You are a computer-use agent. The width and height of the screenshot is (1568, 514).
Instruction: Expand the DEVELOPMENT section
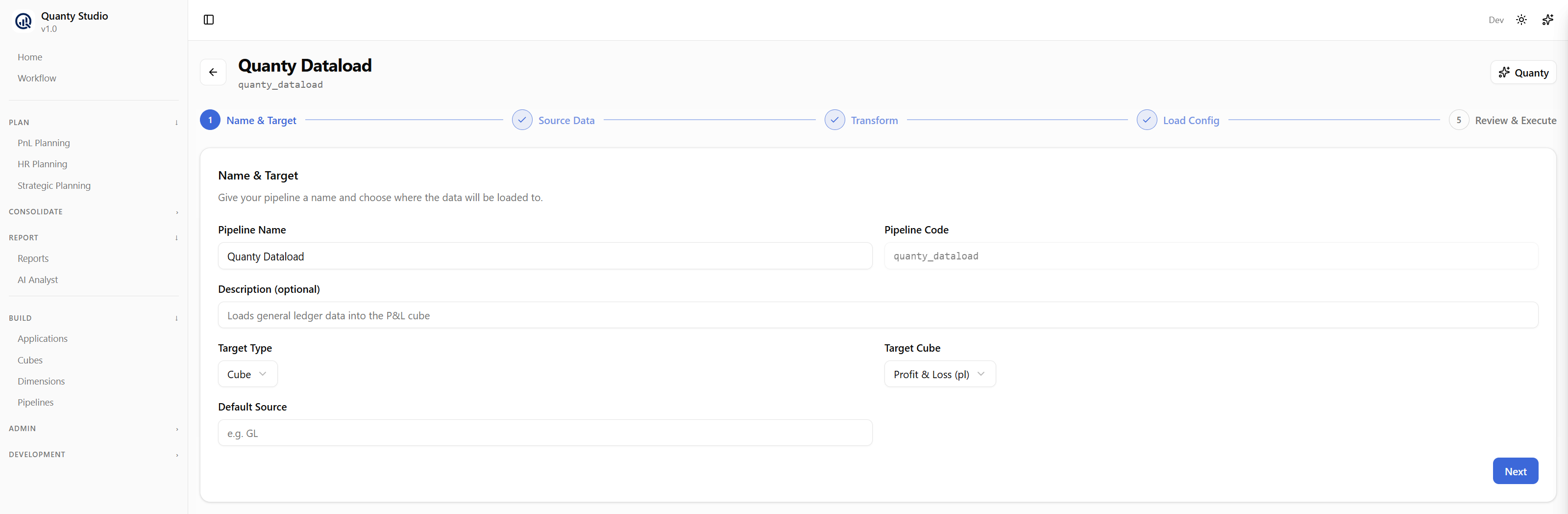(x=94, y=455)
